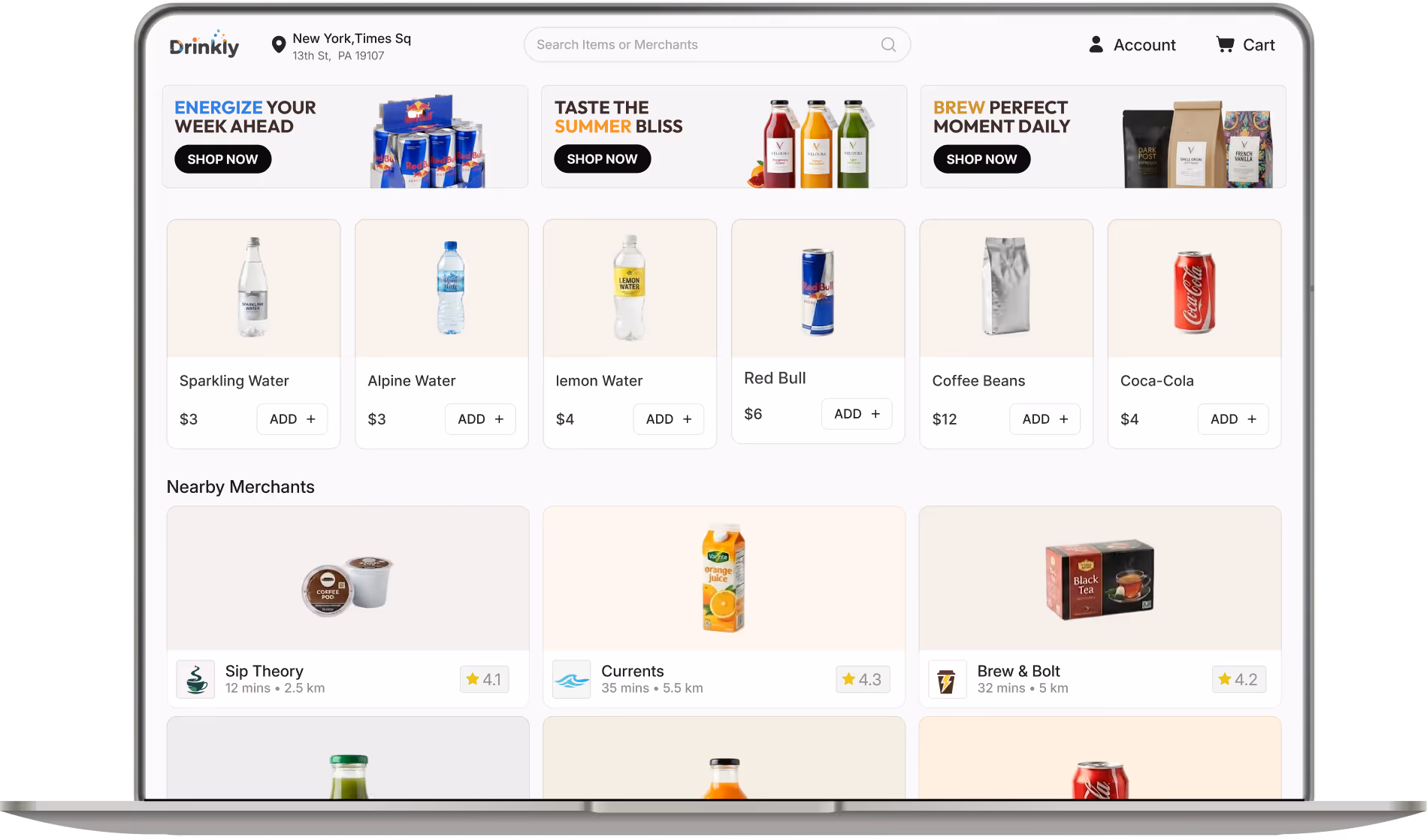Shop now on Brew Perfect Moment banner
1427x840 pixels.
pos(981,159)
